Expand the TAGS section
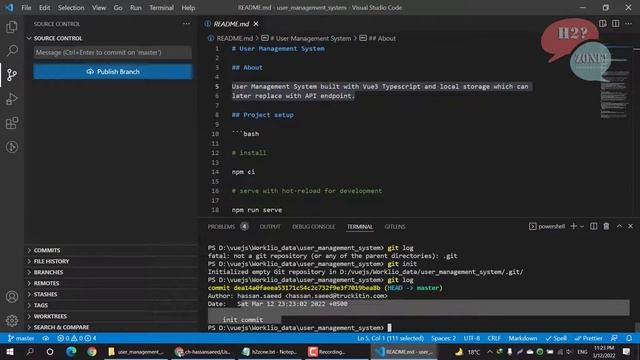This screenshot has height=360, width=640. click(40, 305)
